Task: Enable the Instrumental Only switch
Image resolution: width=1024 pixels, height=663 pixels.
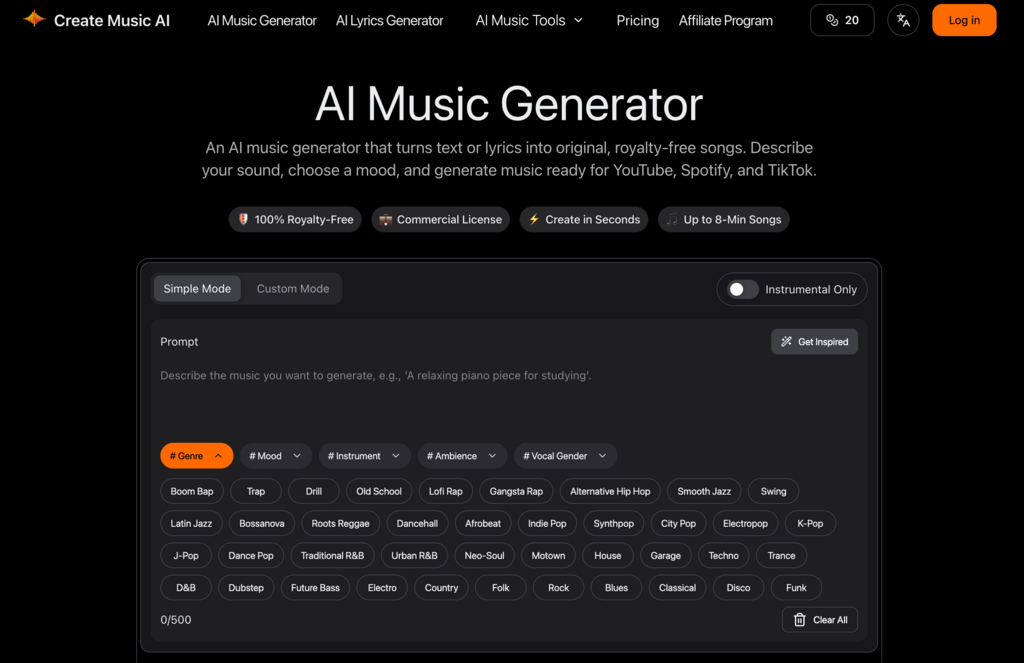Action: (x=739, y=289)
